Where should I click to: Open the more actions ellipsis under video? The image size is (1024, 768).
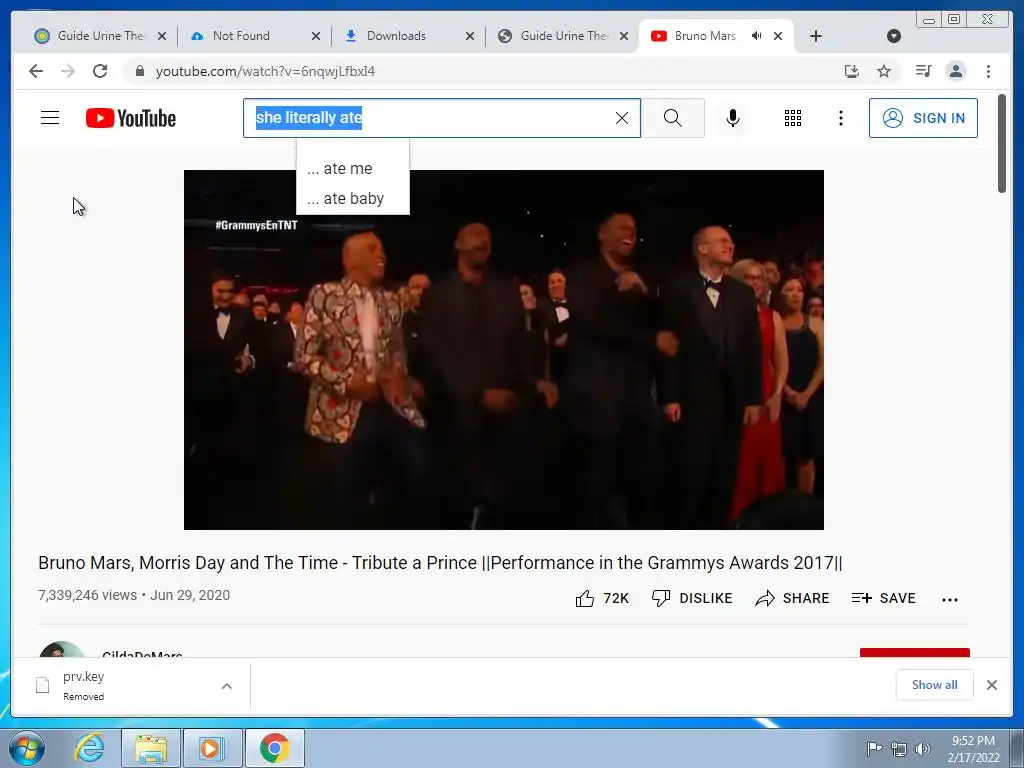coord(950,600)
